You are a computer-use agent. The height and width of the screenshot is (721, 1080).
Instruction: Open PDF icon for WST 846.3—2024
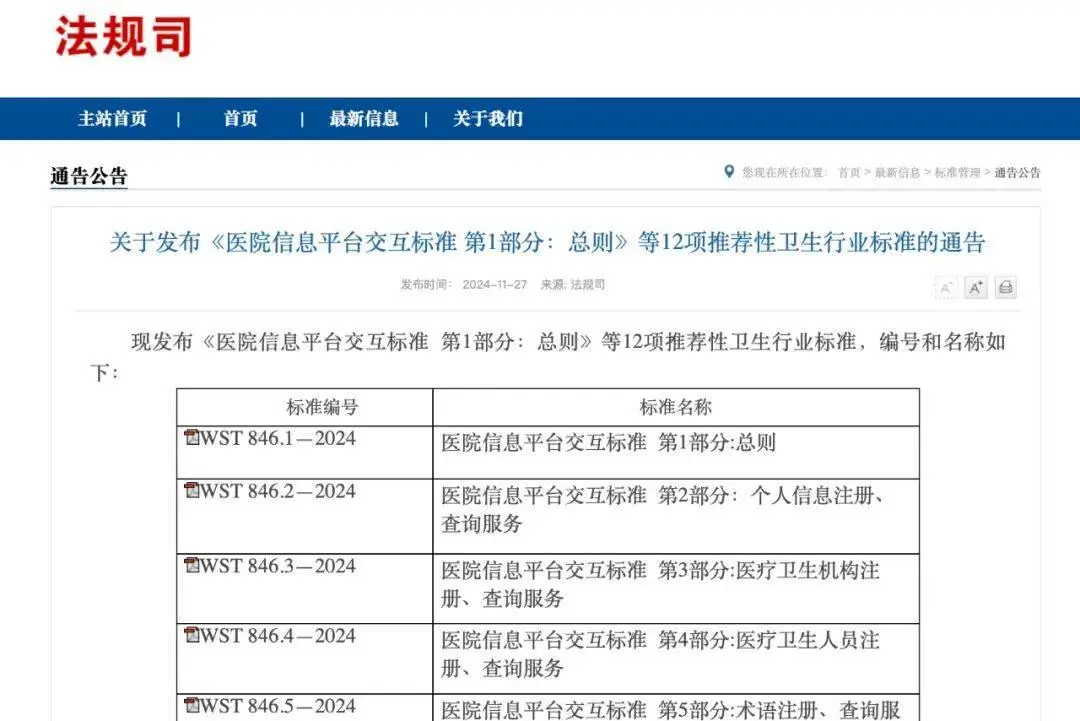(x=191, y=565)
